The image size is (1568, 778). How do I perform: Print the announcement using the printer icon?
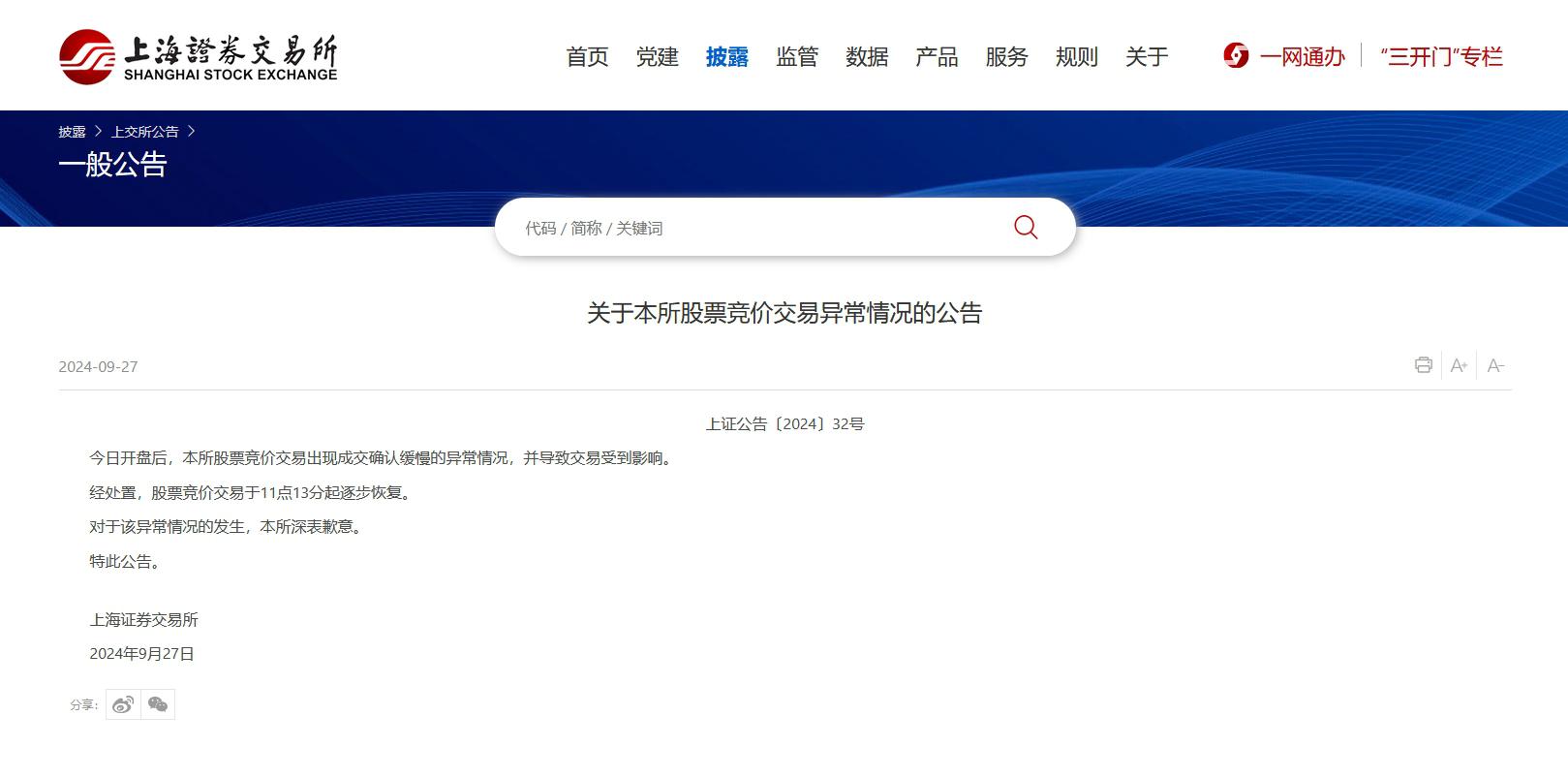(1423, 365)
